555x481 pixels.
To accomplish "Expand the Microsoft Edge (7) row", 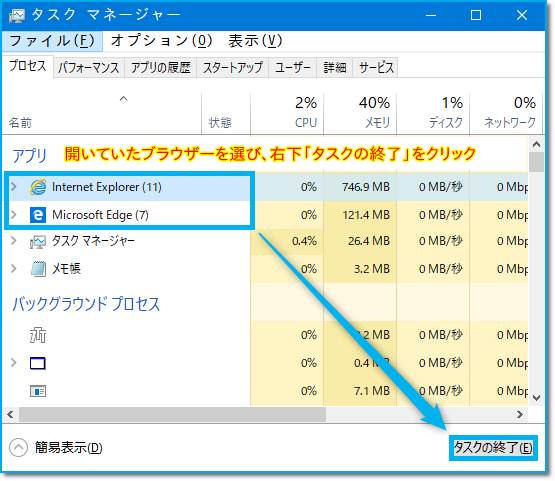I will click(14, 214).
